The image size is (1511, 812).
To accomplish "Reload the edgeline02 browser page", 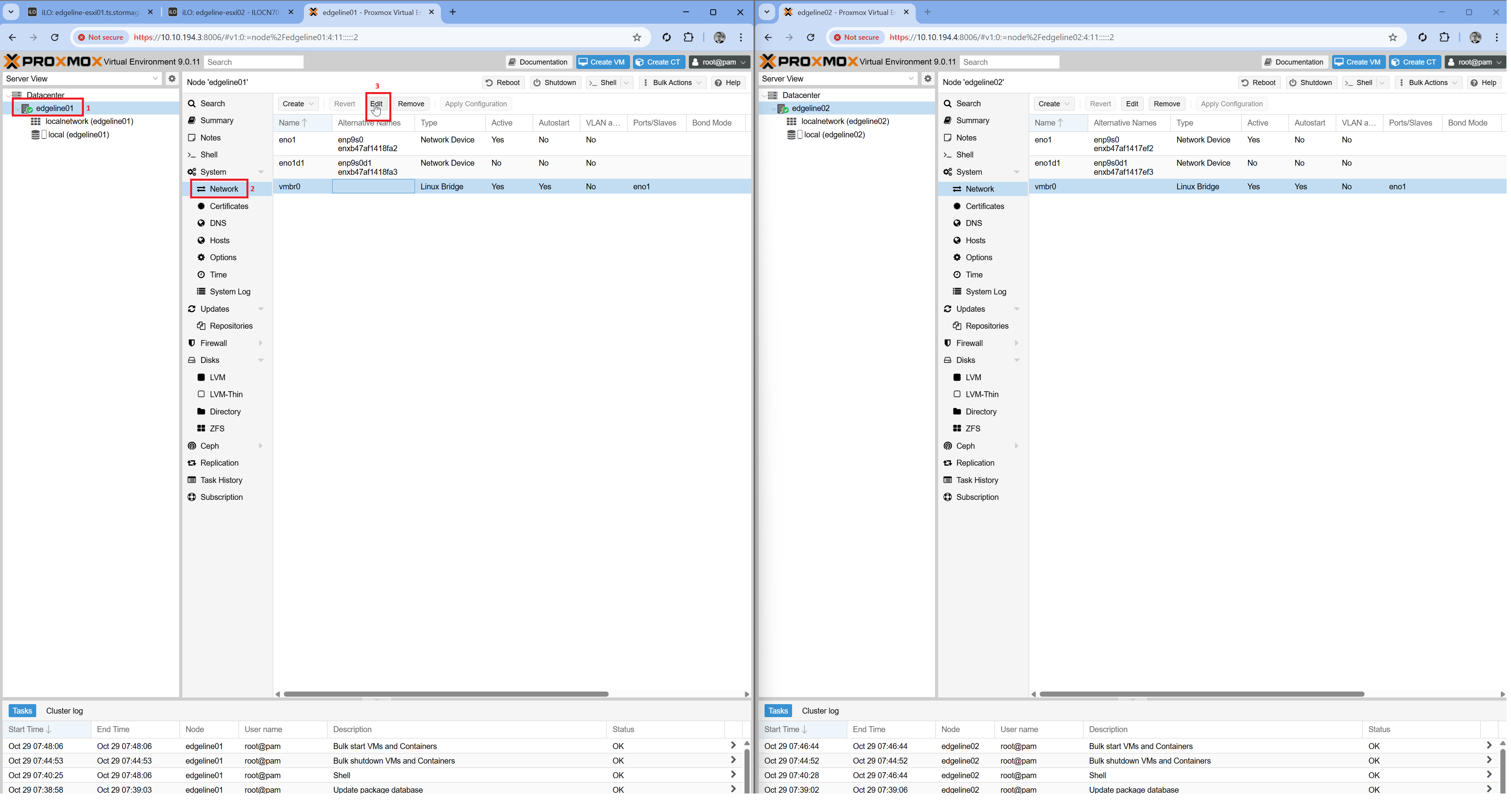I will [x=811, y=37].
